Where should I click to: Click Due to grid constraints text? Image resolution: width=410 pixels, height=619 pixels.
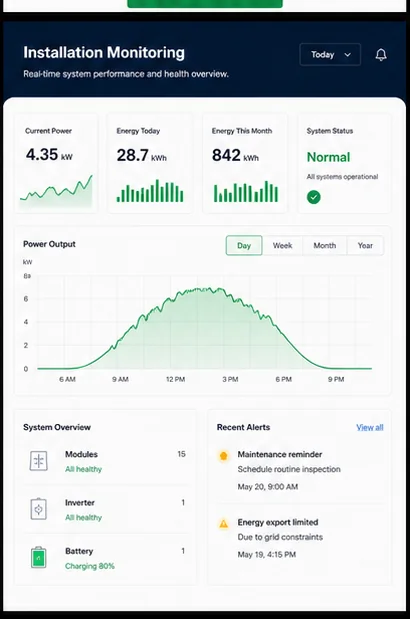click(280, 537)
